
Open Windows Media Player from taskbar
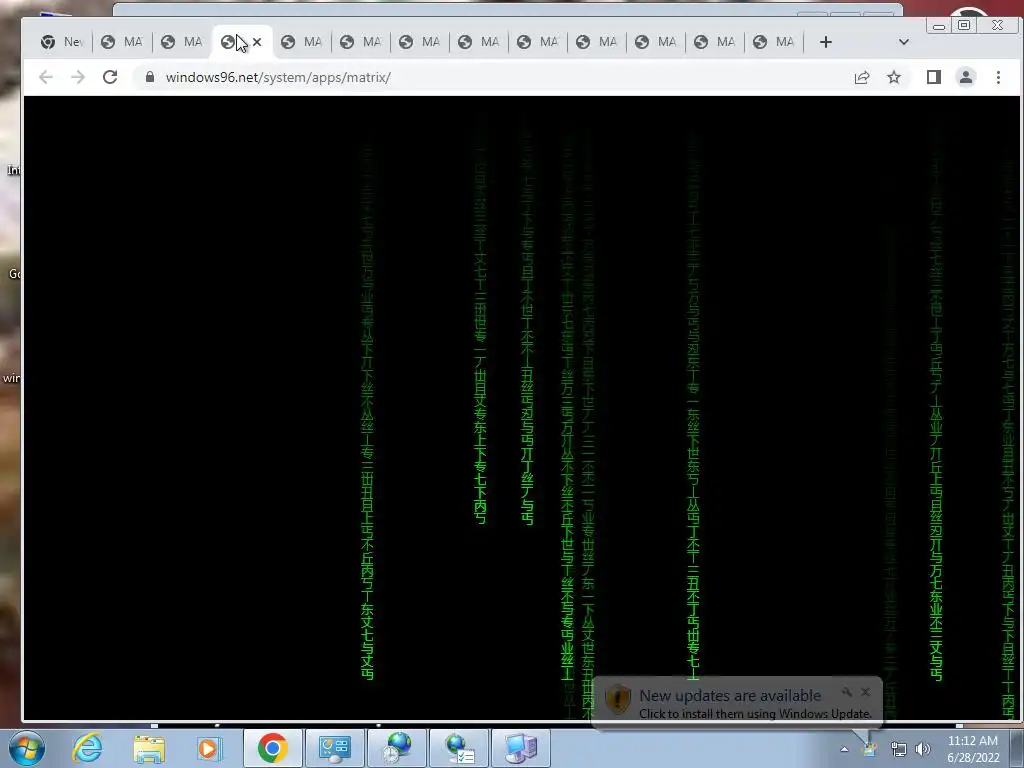click(209, 748)
